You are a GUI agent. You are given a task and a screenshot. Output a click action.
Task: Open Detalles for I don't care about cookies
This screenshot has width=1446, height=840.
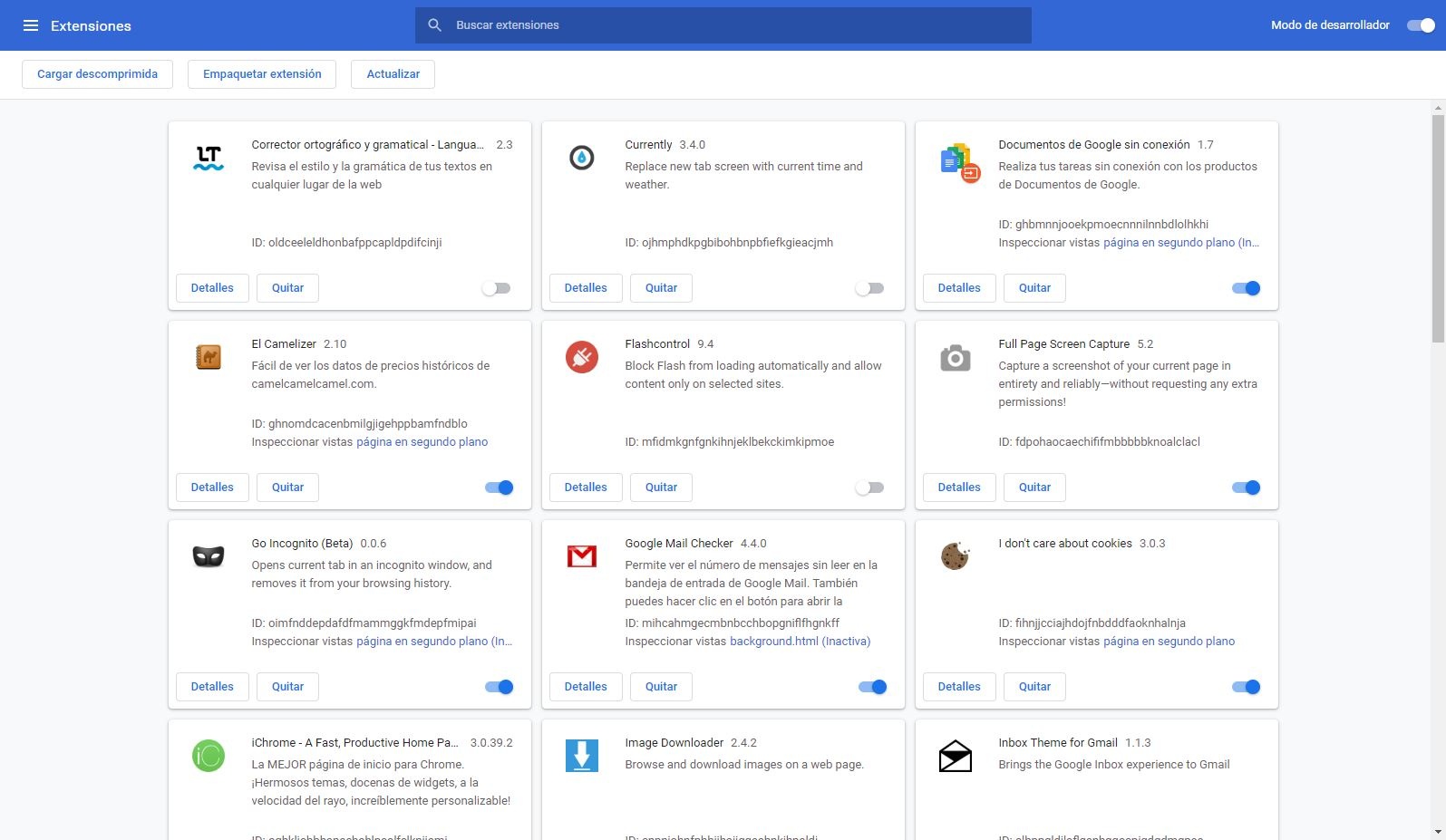(959, 687)
